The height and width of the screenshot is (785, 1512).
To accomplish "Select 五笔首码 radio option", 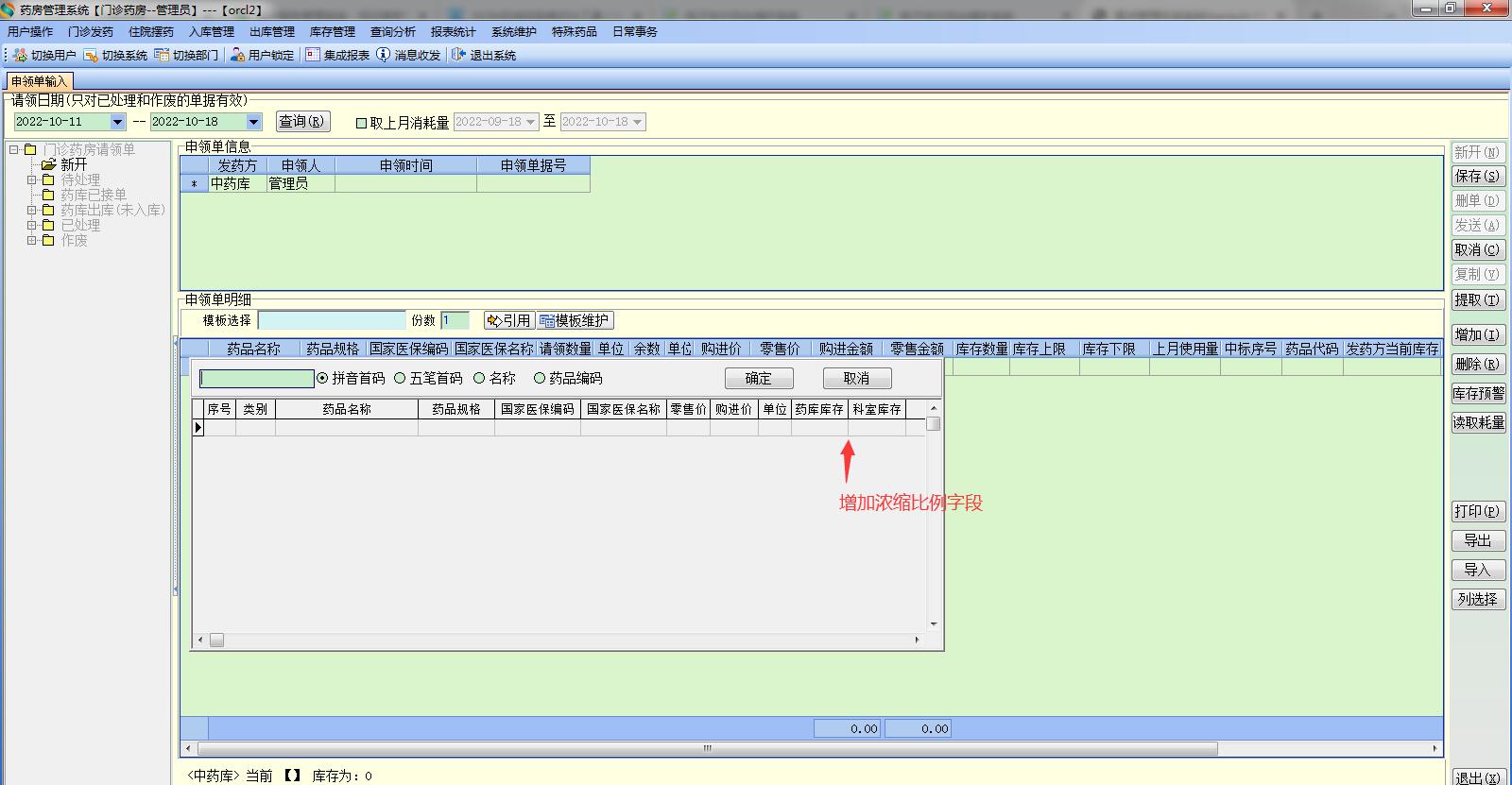I will [400, 378].
